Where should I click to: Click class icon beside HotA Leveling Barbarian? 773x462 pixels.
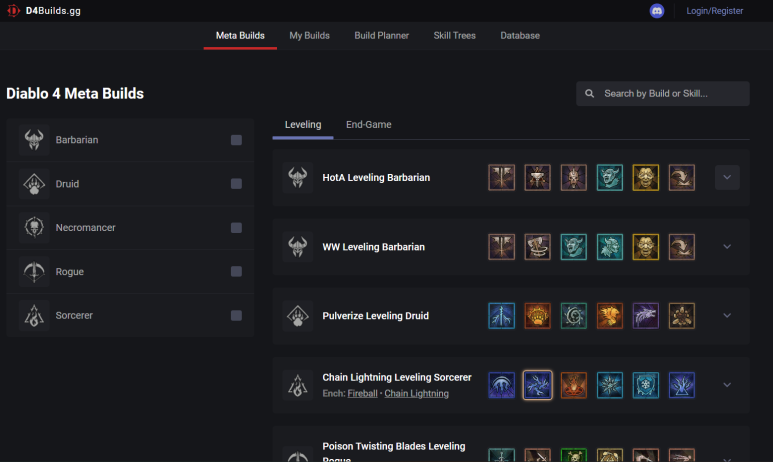tap(298, 178)
